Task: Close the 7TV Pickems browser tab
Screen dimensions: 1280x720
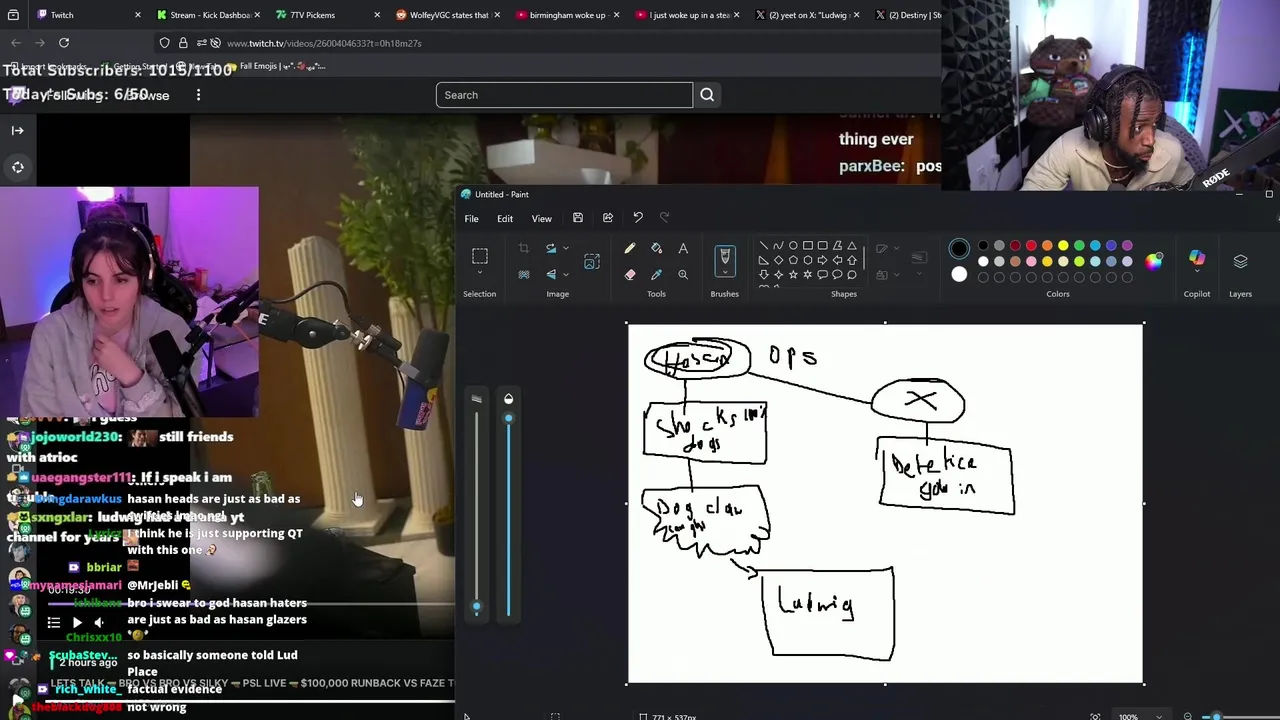Action: pos(377,15)
